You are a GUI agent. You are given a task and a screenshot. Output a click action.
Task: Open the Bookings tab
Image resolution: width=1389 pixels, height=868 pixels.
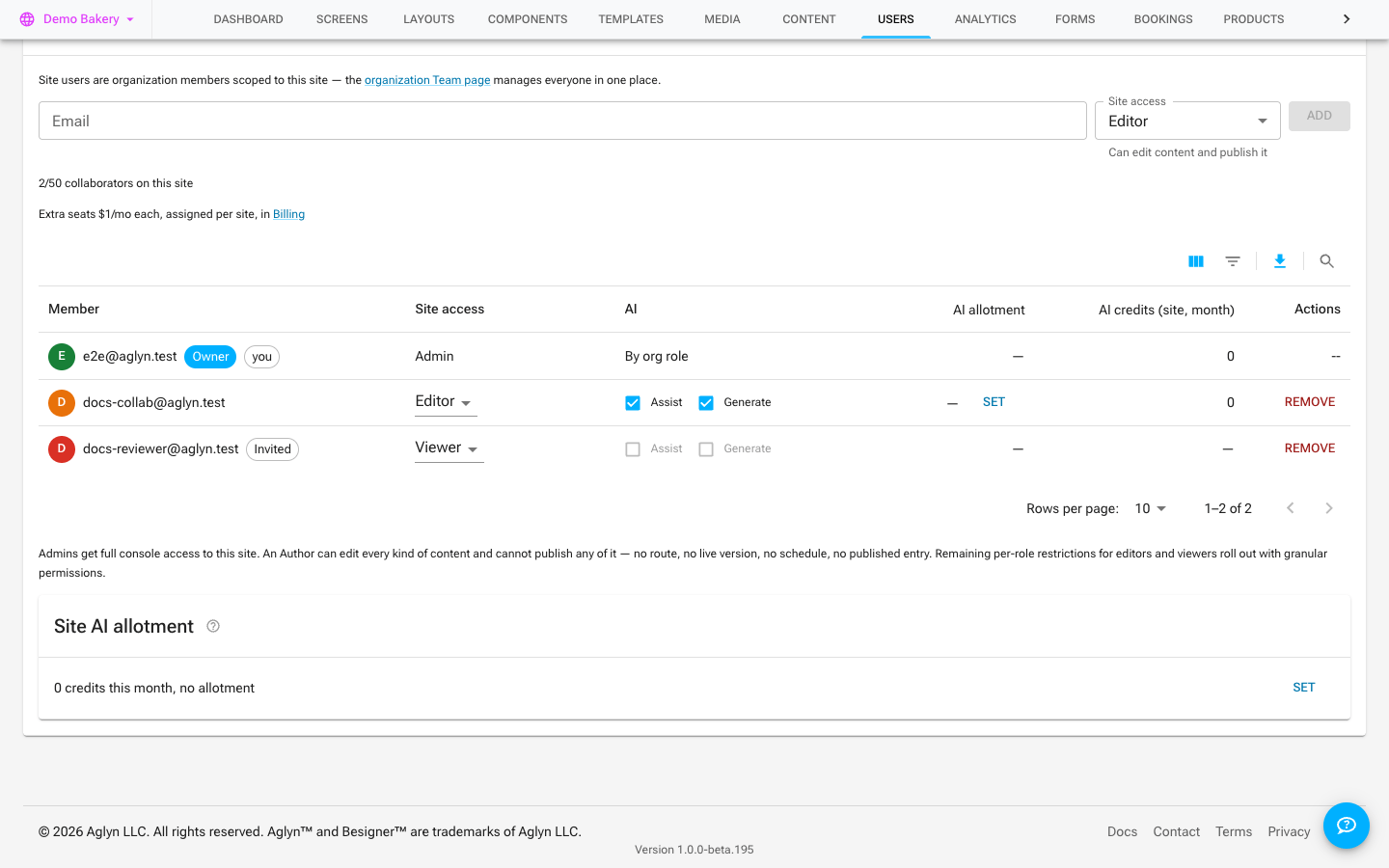click(1163, 19)
